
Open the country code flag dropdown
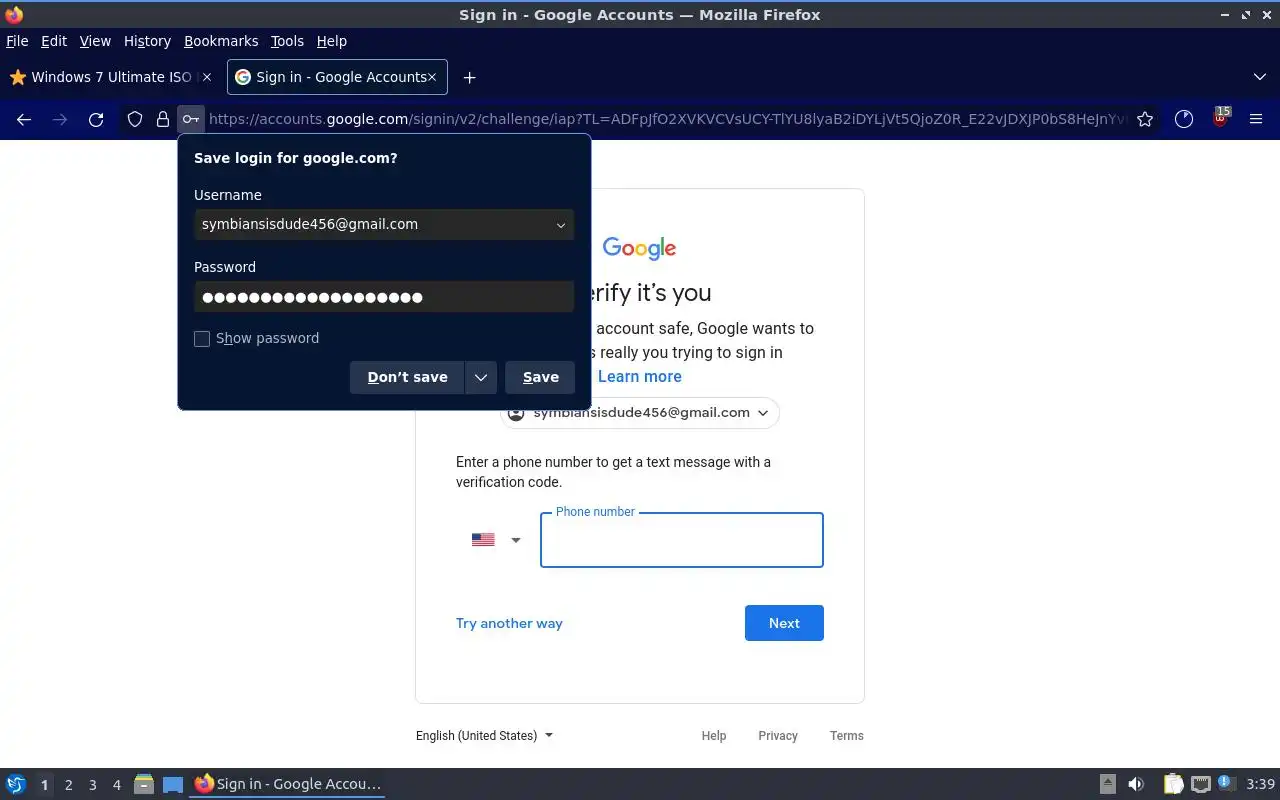(496, 540)
